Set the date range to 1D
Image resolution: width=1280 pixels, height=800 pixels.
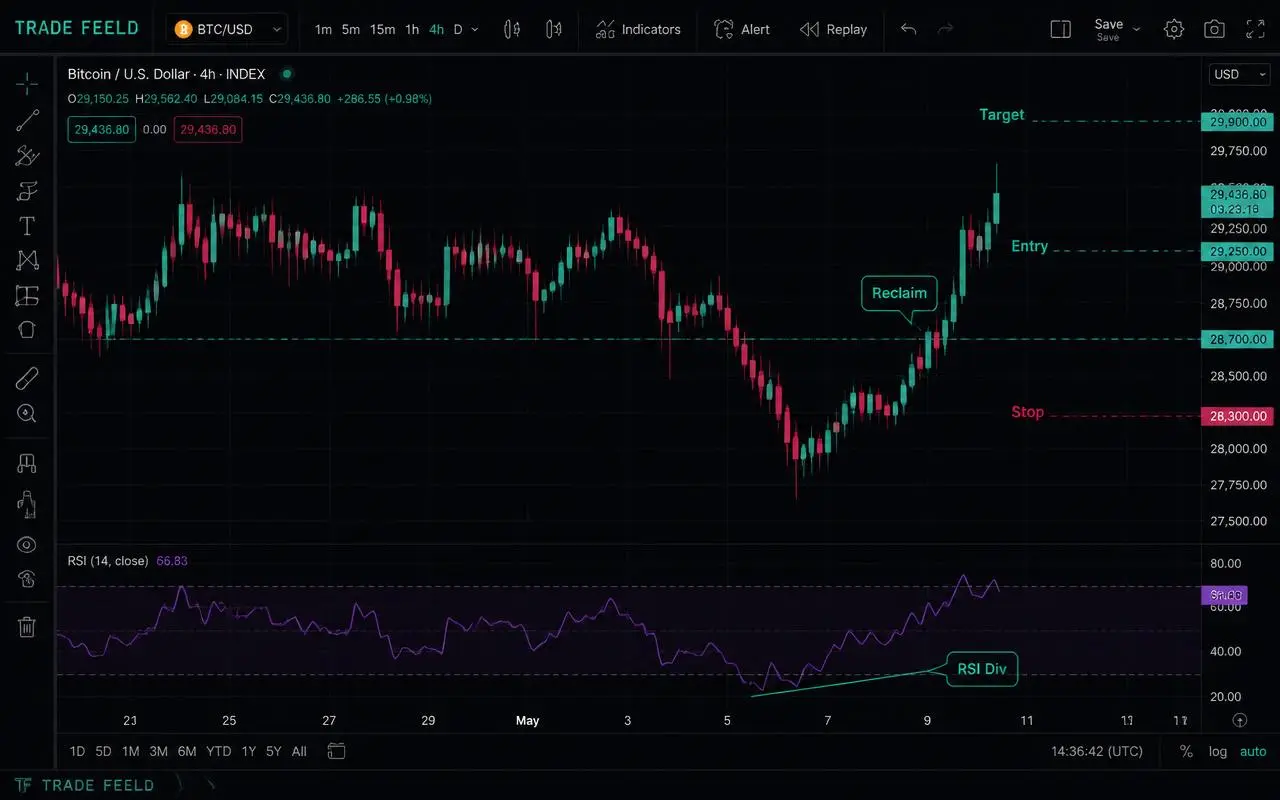pyautogui.click(x=77, y=751)
